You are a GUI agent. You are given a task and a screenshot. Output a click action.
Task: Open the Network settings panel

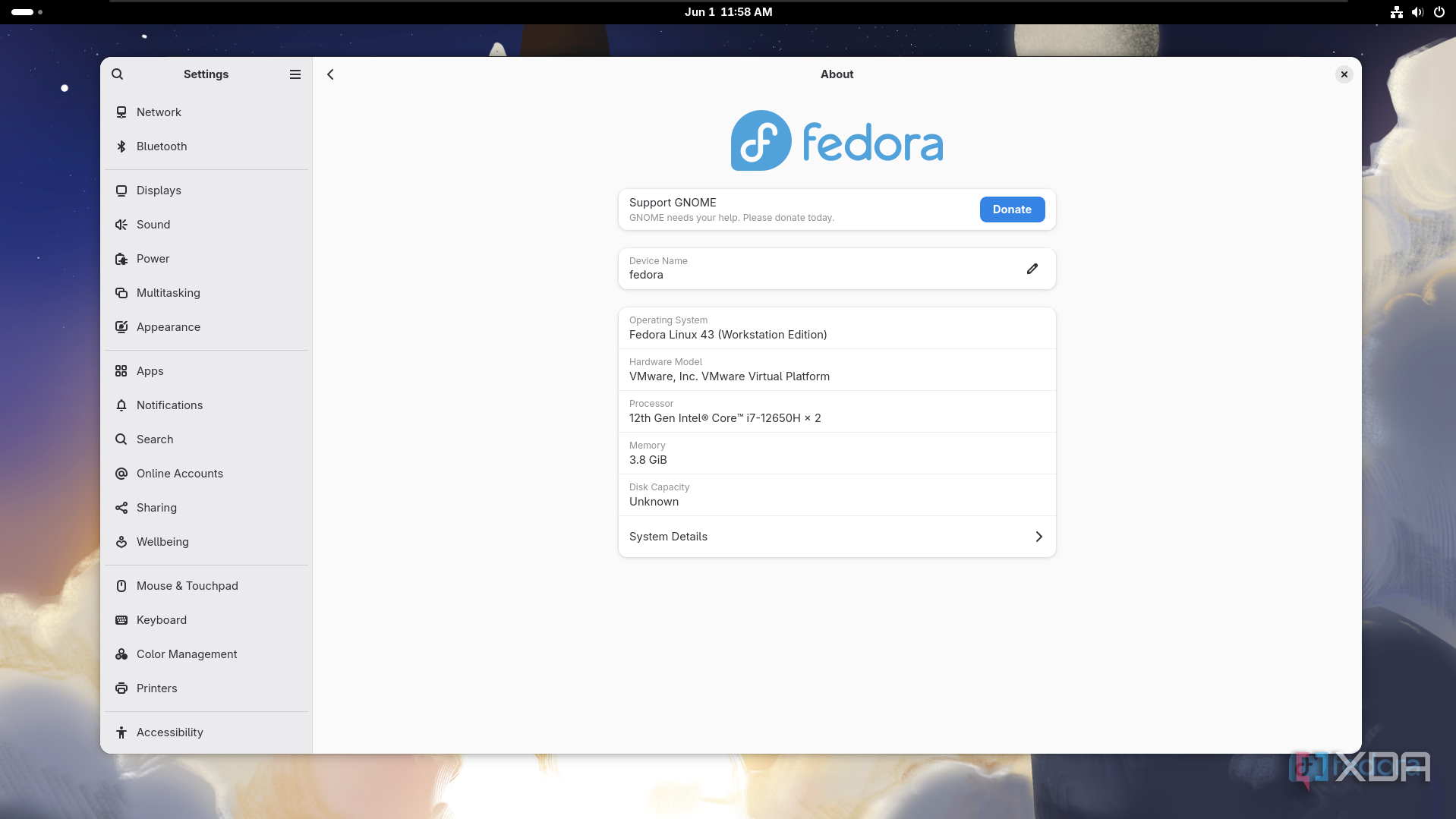pyautogui.click(x=206, y=112)
